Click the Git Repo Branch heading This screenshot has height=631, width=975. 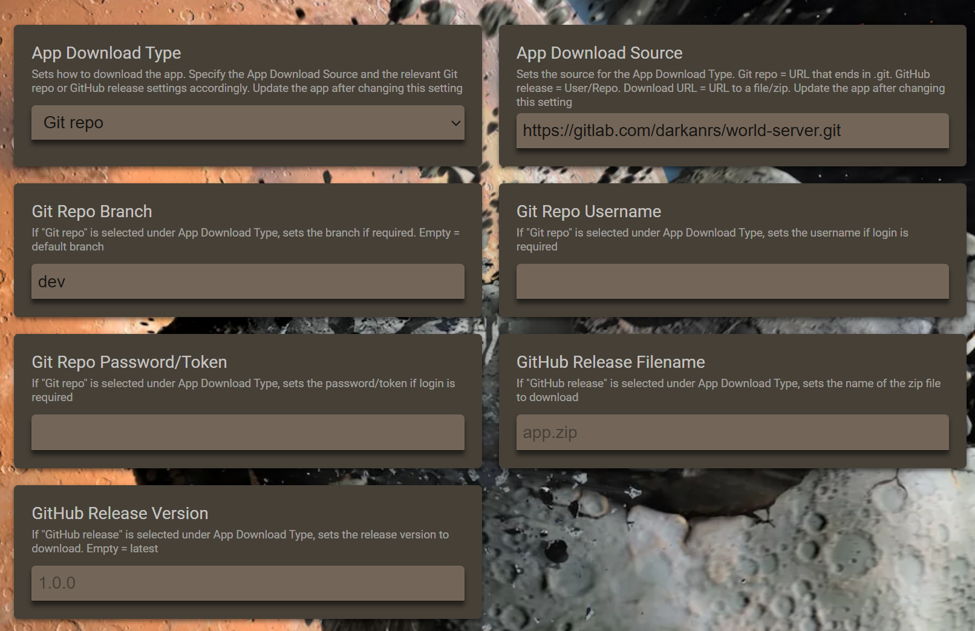[91, 211]
